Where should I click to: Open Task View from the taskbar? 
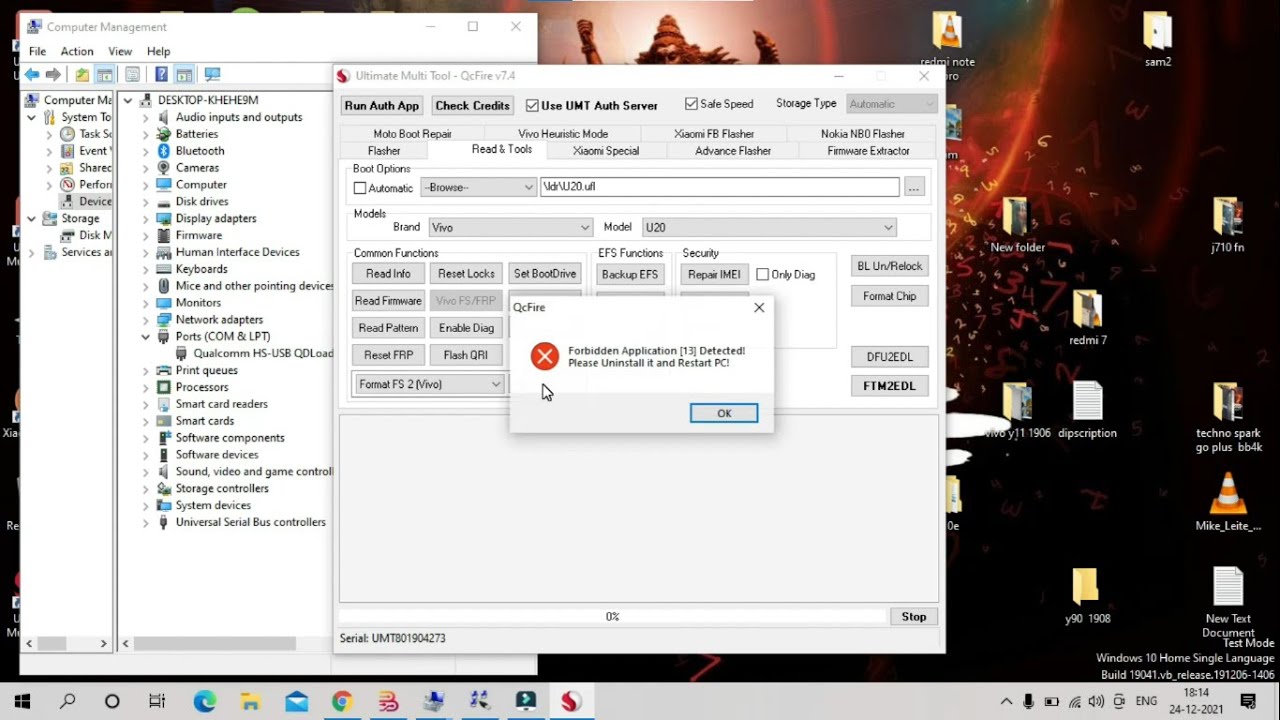[x=157, y=701]
